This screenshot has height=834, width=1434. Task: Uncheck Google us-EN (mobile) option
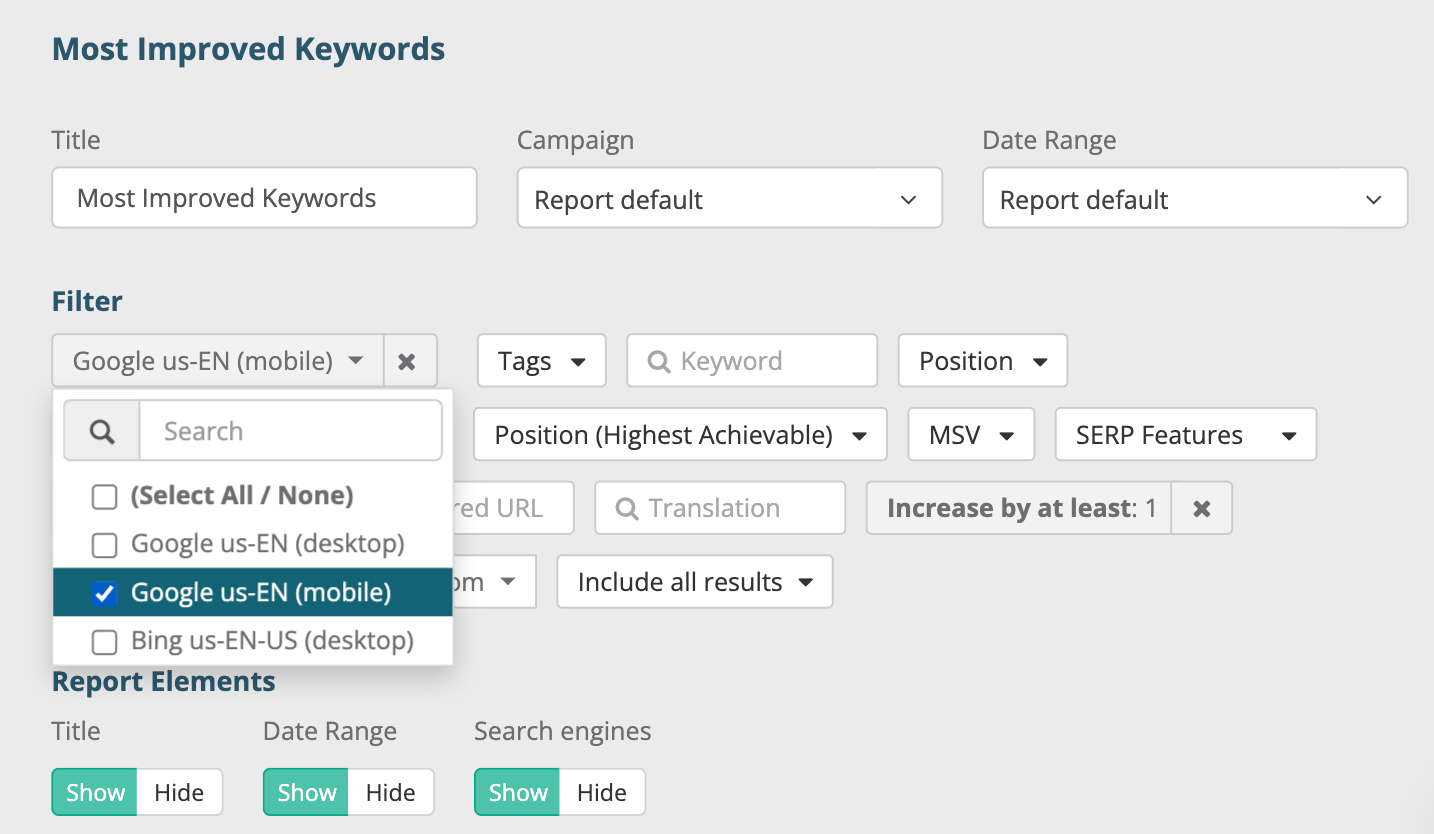point(104,593)
